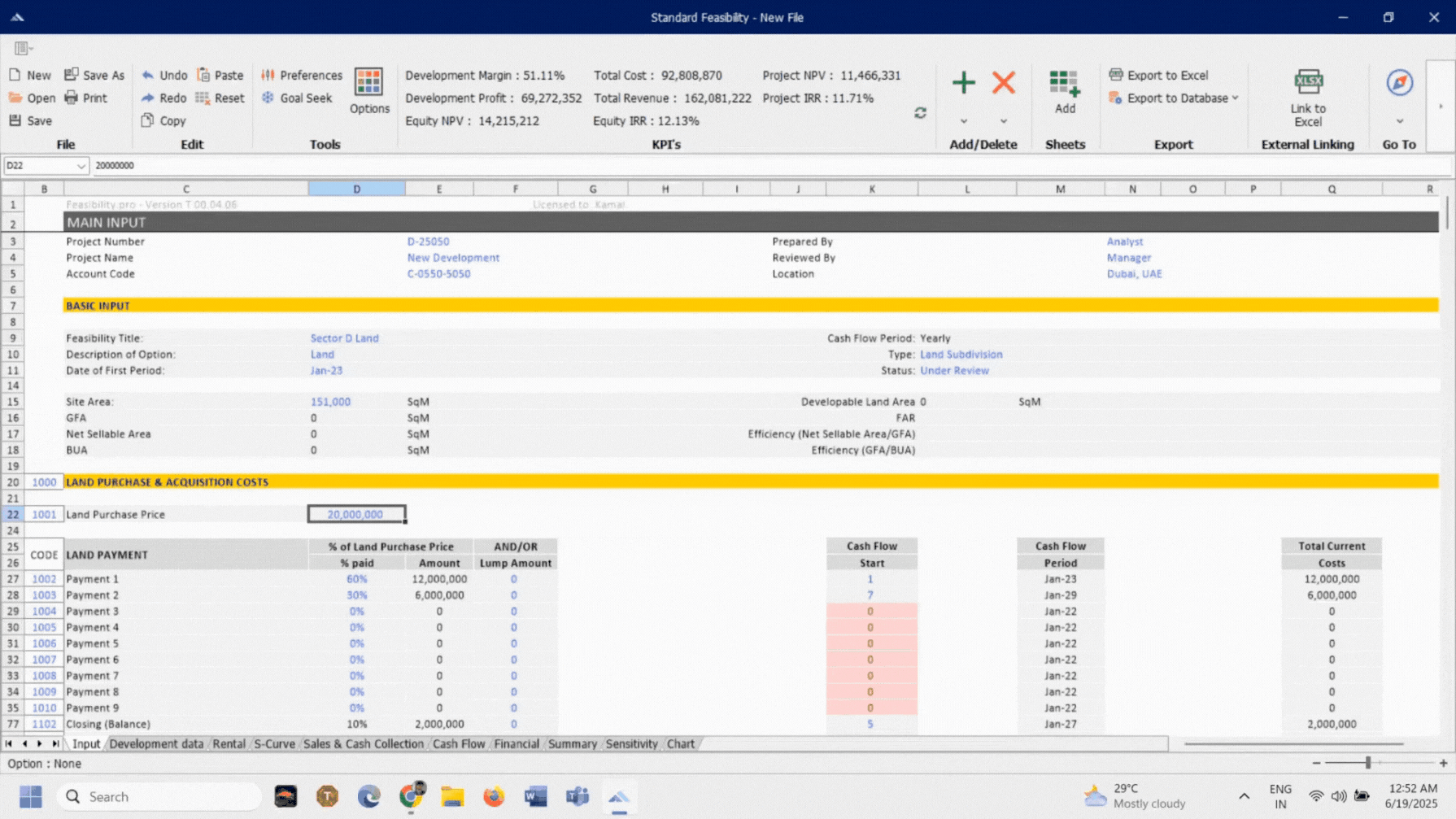Switch to the Cash Flow sheet tab
1456x819 pixels.
pyautogui.click(x=458, y=743)
